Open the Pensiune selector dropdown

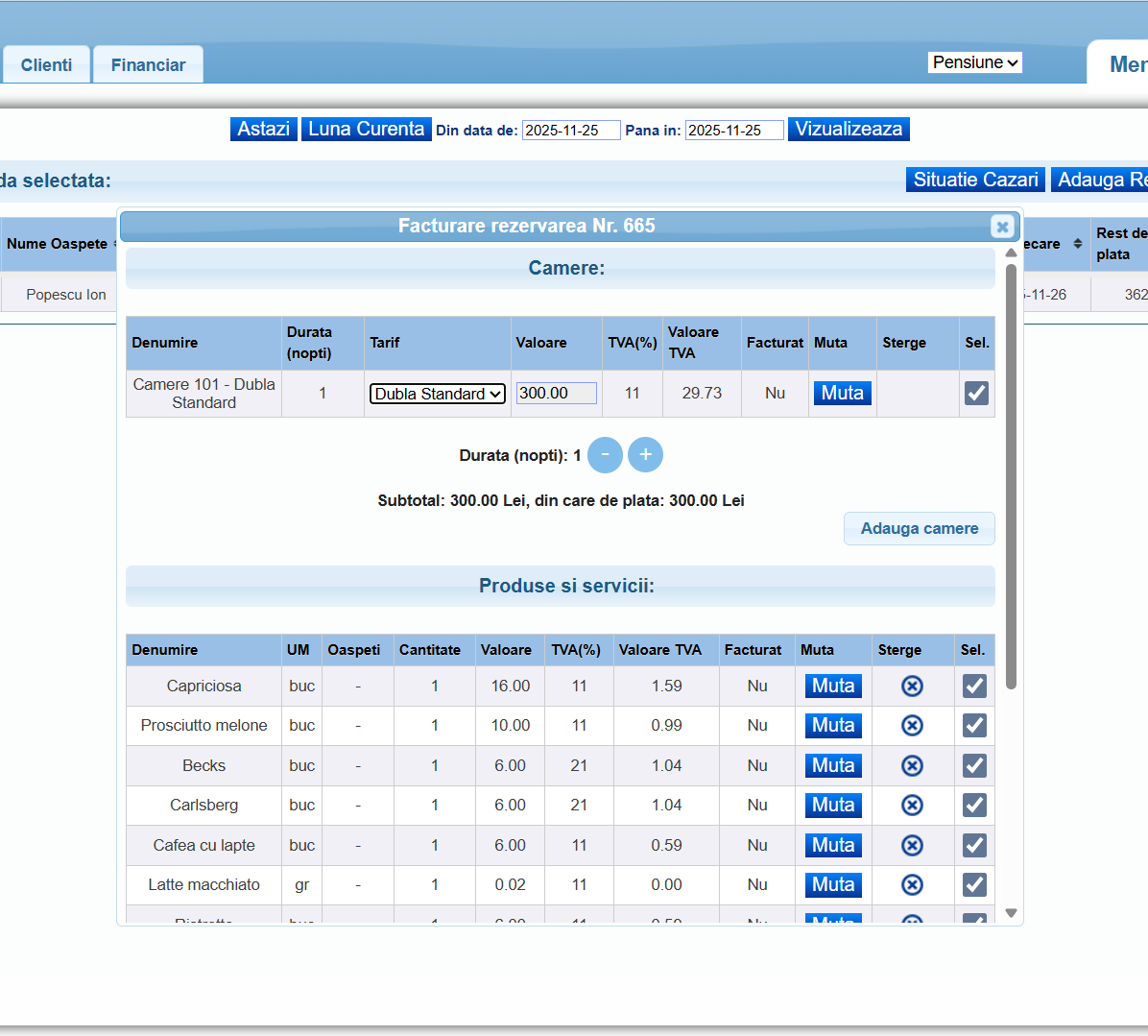click(x=974, y=61)
